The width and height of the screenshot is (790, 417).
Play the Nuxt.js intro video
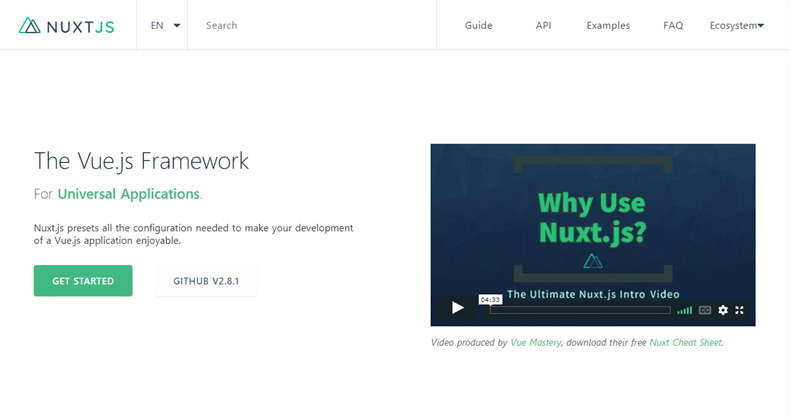pos(457,309)
